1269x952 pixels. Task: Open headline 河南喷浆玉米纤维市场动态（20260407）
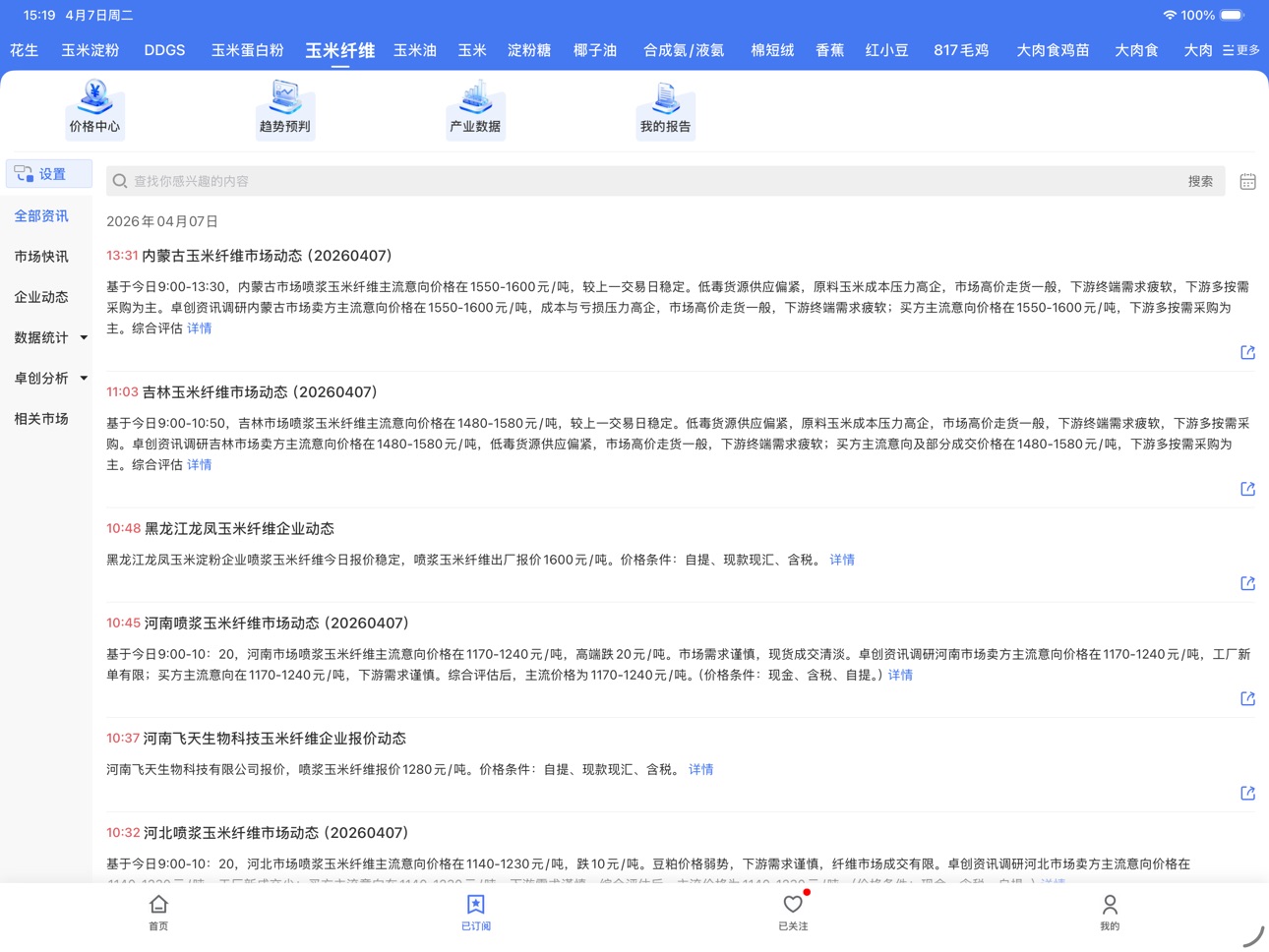coord(276,623)
